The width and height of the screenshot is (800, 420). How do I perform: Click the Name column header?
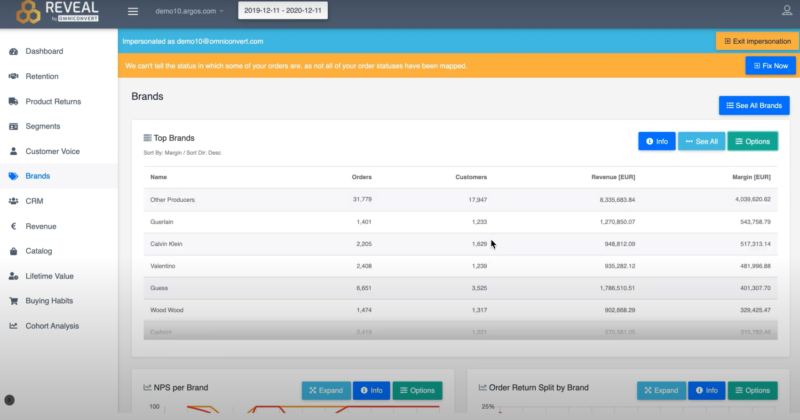(158, 177)
